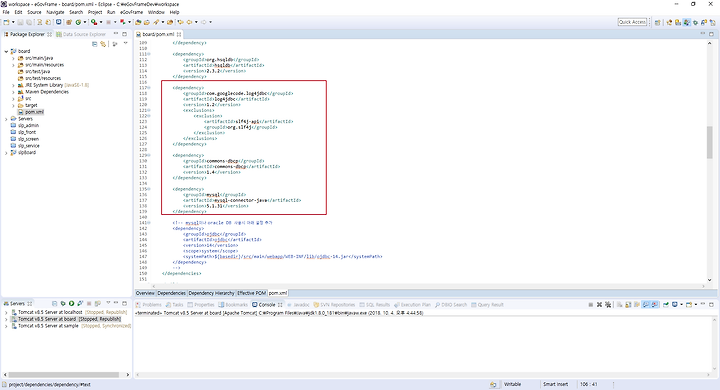The image size is (720, 390).
Task: Toggle Pin Console icon in Console toolbar
Action: tap(666, 305)
